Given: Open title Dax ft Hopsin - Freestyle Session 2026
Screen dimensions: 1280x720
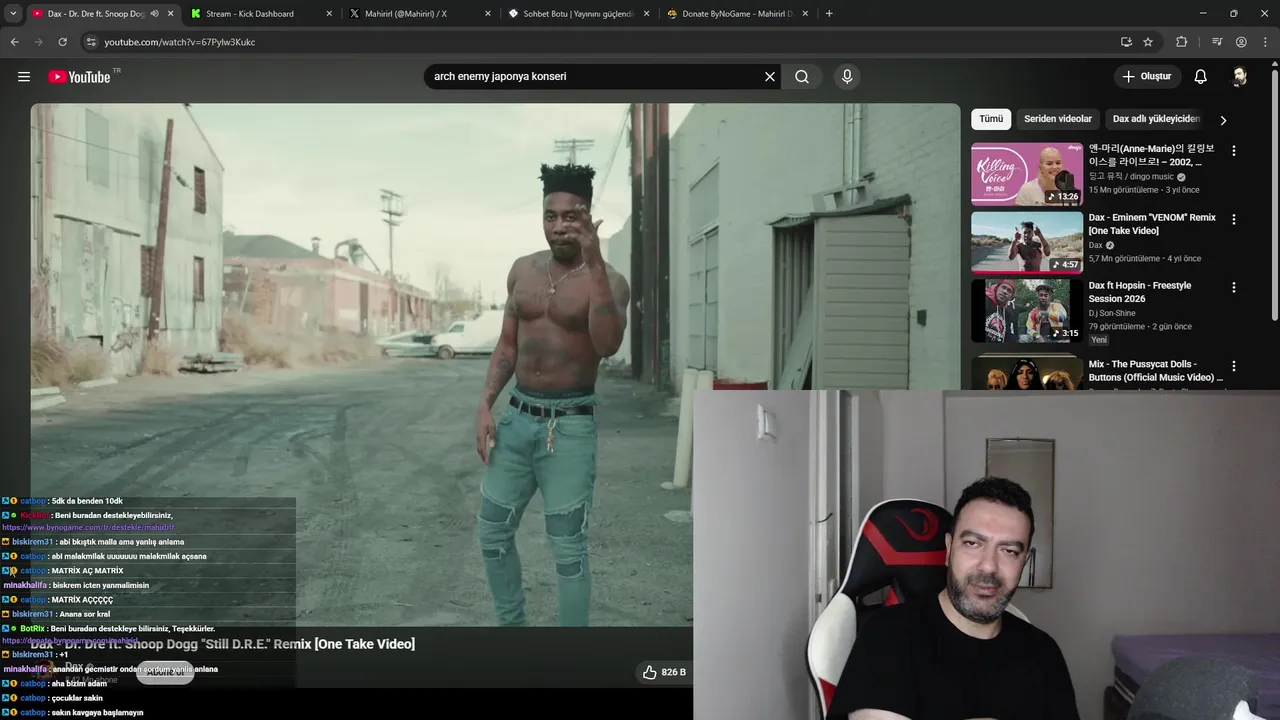Looking at the screenshot, I should click(1140, 292).
